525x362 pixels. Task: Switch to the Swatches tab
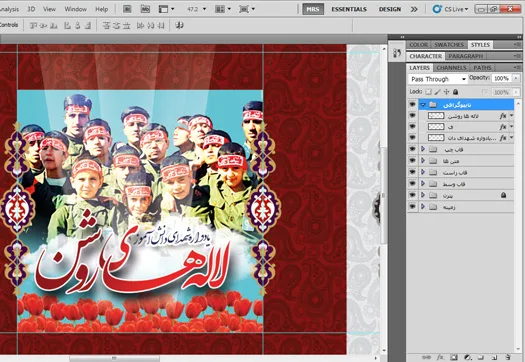(x=449, y=45)
